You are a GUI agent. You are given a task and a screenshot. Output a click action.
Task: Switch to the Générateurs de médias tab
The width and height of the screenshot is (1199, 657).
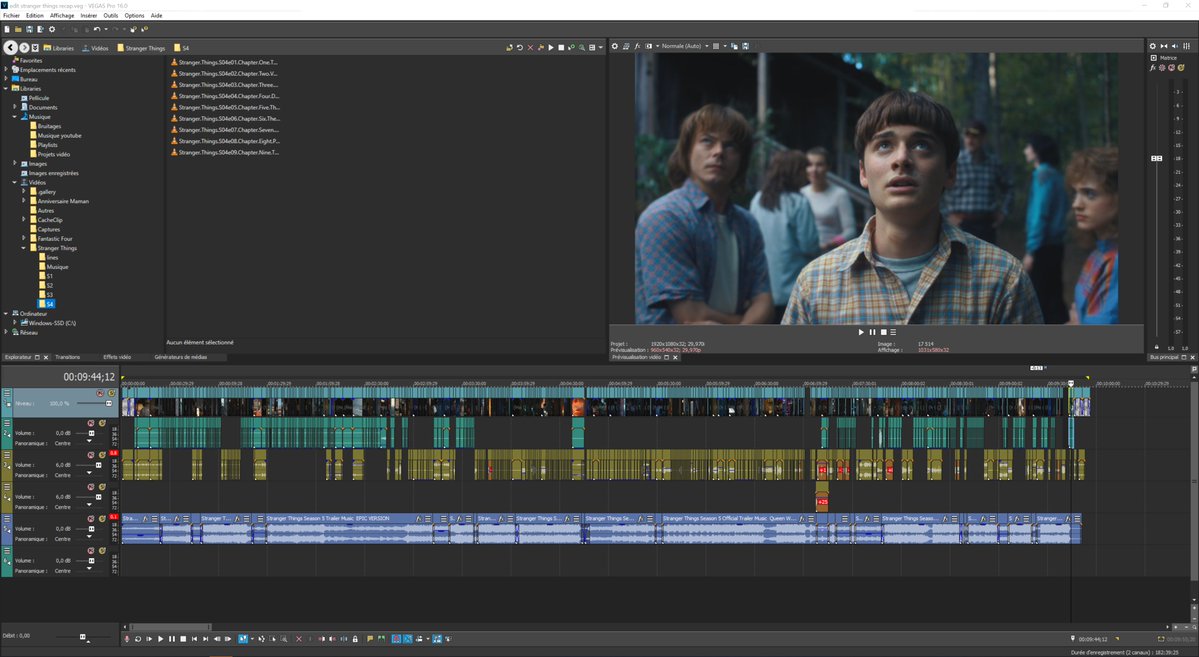180,357
